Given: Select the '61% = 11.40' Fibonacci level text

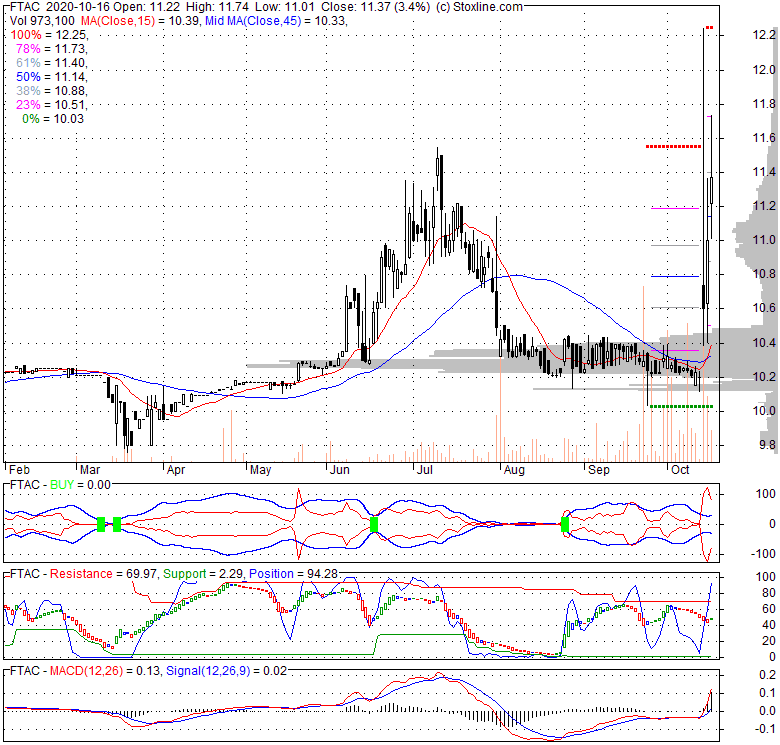Looking at the screenshot, I should (x=52, y=63).
